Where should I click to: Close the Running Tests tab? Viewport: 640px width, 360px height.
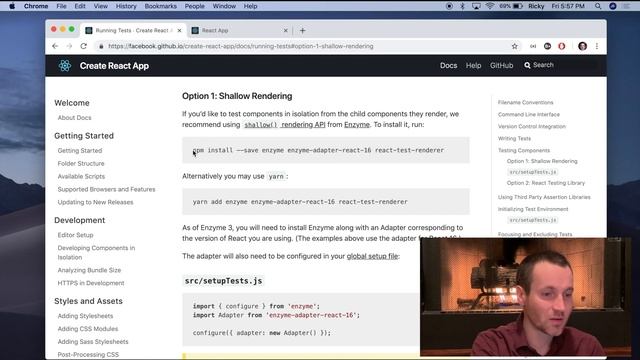(x=179, y=31)
